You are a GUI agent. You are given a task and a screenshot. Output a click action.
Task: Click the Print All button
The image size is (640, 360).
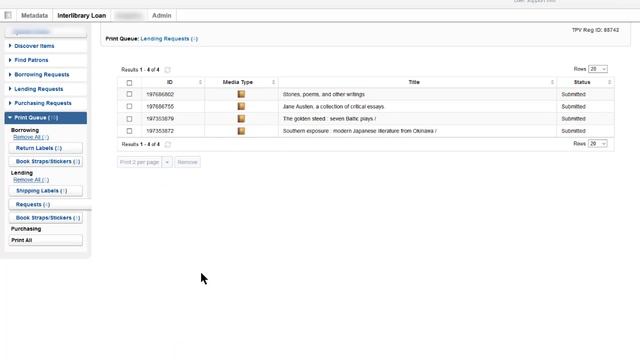click(45, 240)
